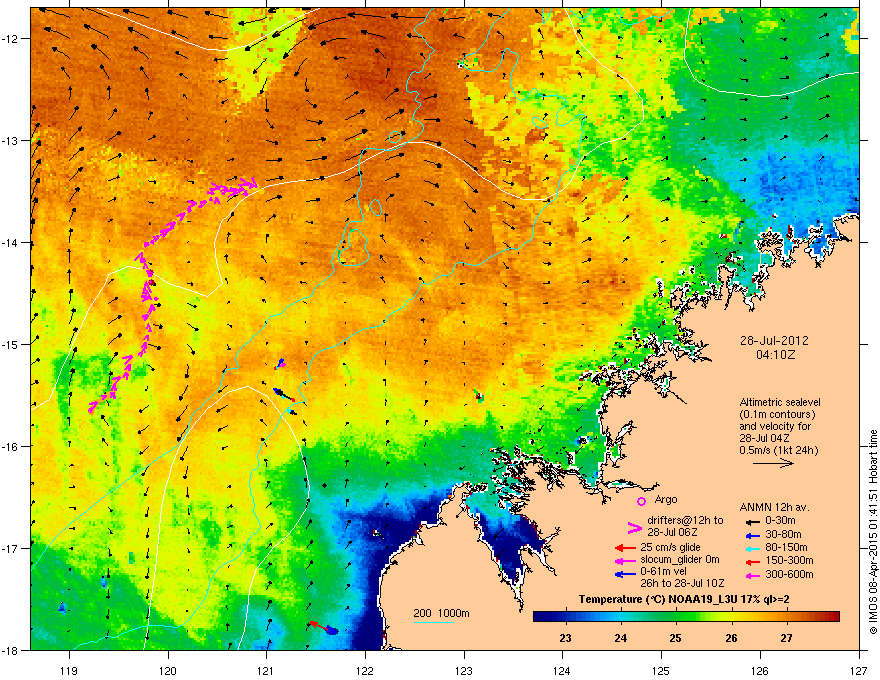Click the 150-300m depth label

tap(789, 560)
